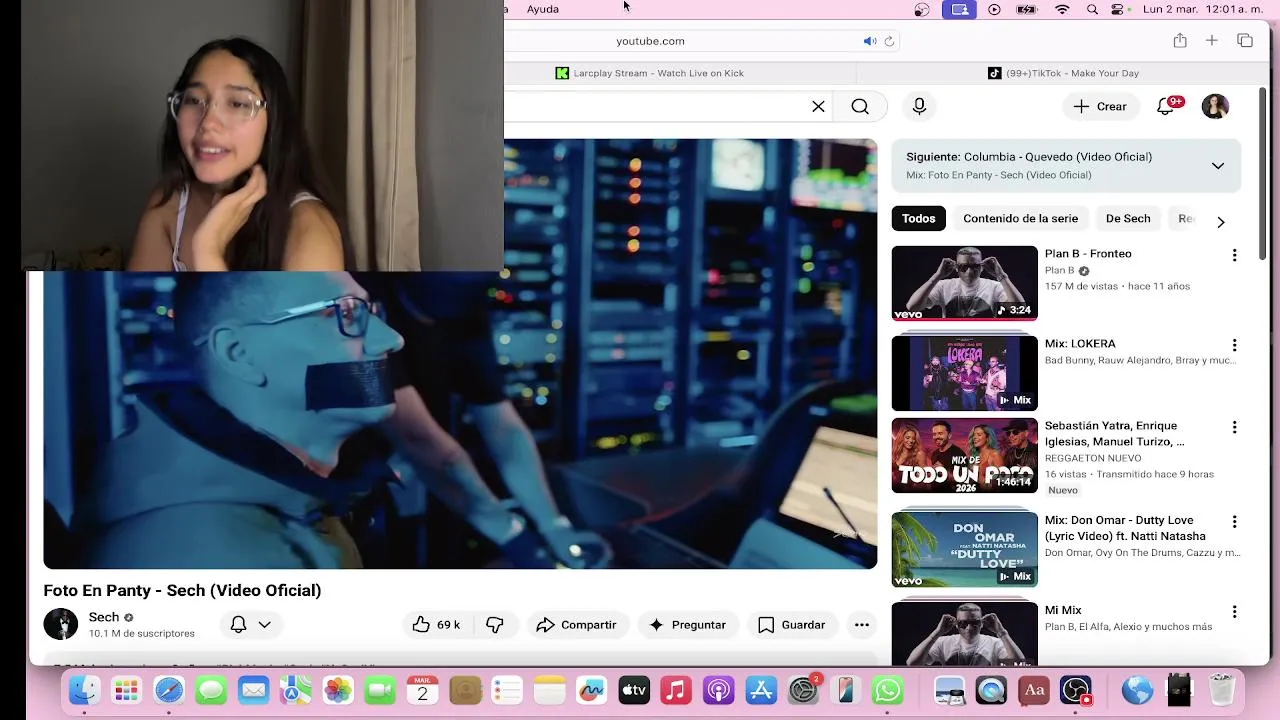This screenshot has height=720, width=1280.
Task: Open OBS Studio in the Dock
Action: coord(1076,690)
